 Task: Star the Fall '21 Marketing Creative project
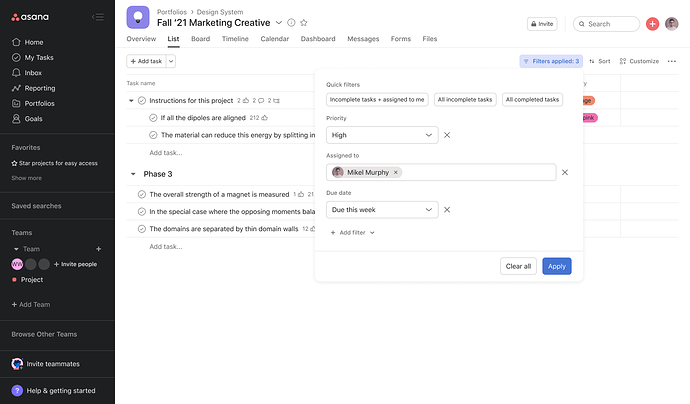[x=304, y=22]
